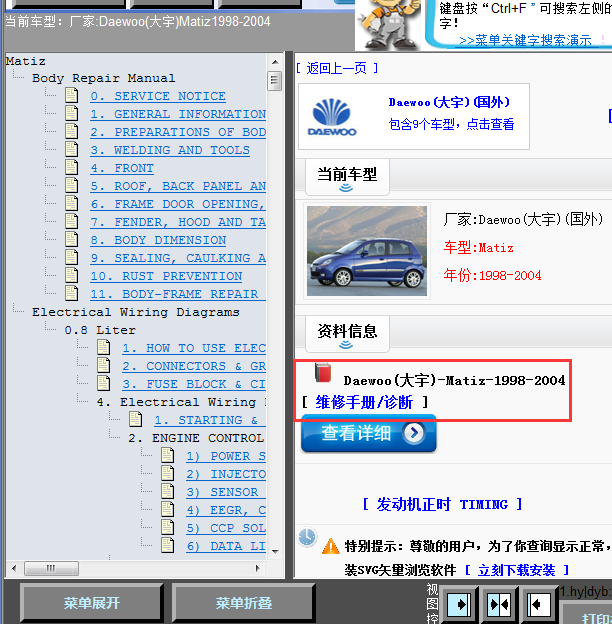This screenshot has height=624, width=612.
Task: Click document icon beside 3. WELDING AND TOOLS
Action: pyautogui.click(x=72, y=149)
